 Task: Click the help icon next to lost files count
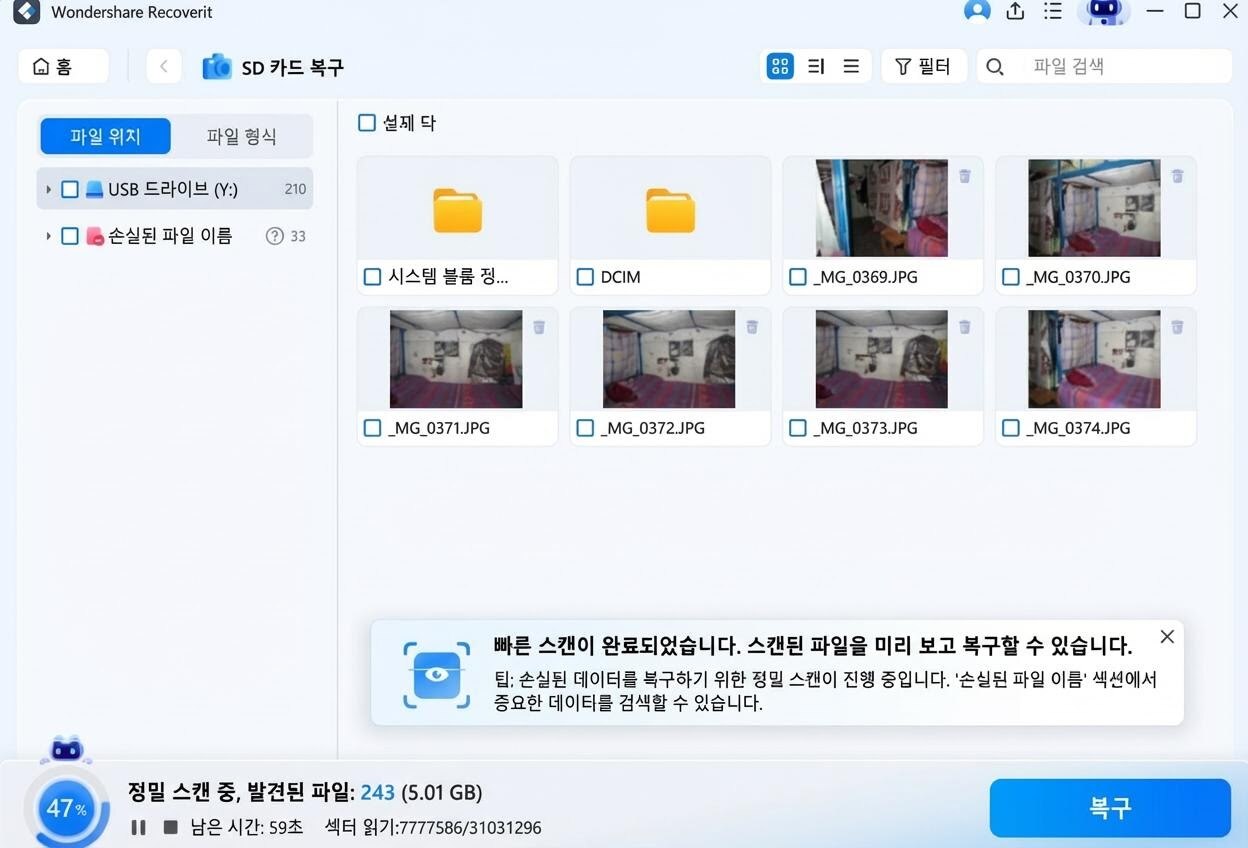tap(274, 236)
